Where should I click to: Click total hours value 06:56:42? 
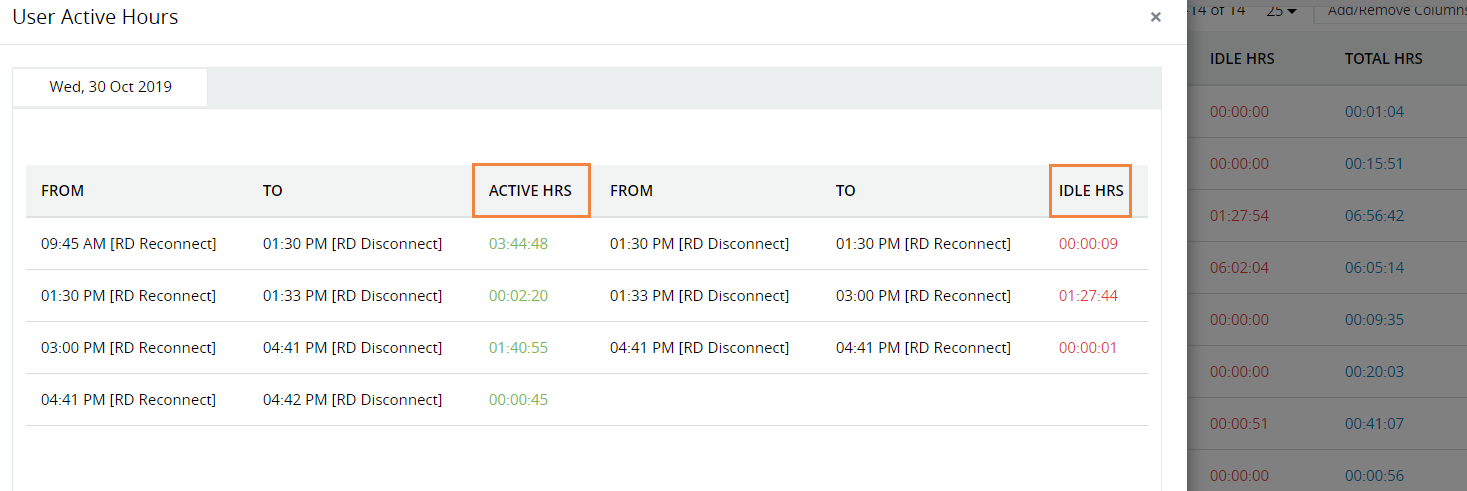1374,216
